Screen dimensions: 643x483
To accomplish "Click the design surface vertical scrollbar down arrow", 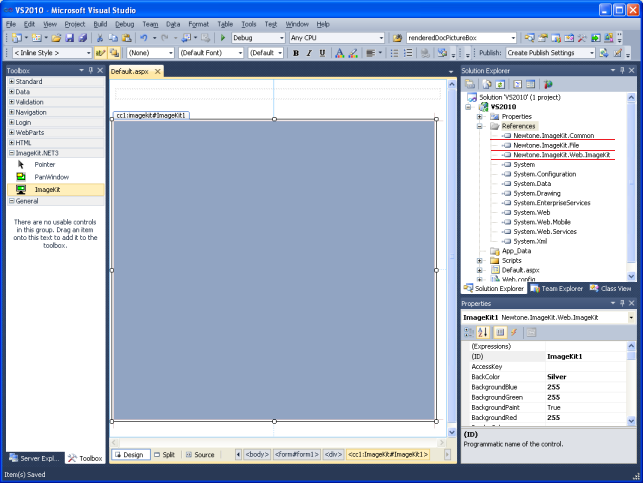I will pyautogui.click(x=452, y=432).
